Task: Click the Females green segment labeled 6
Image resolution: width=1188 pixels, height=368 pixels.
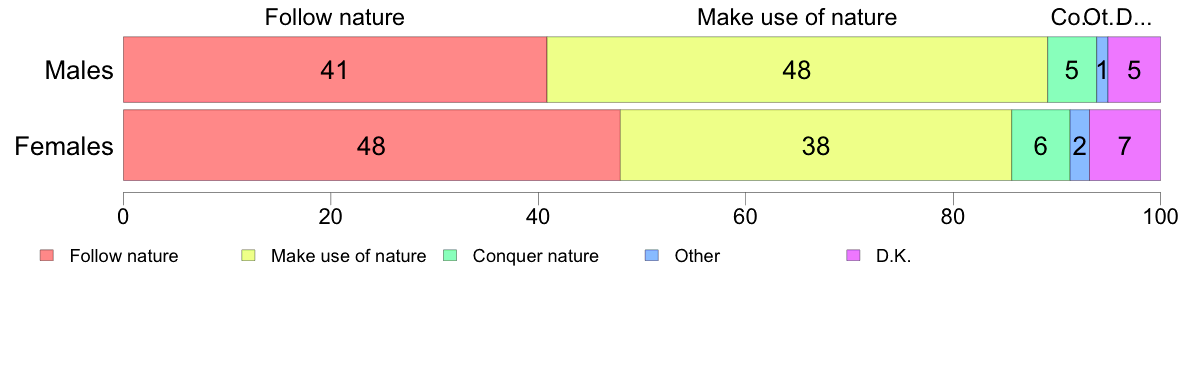Action: tap(1040, 145)
